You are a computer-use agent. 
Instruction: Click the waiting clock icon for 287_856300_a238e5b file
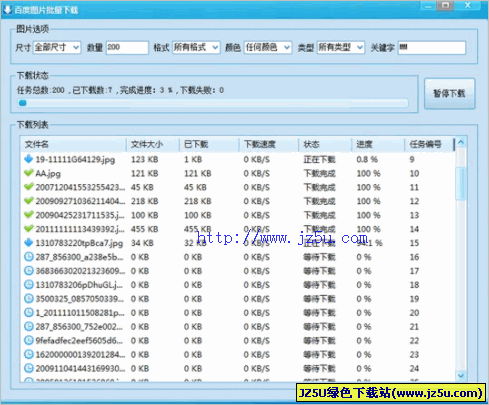[x=29, y=257]
